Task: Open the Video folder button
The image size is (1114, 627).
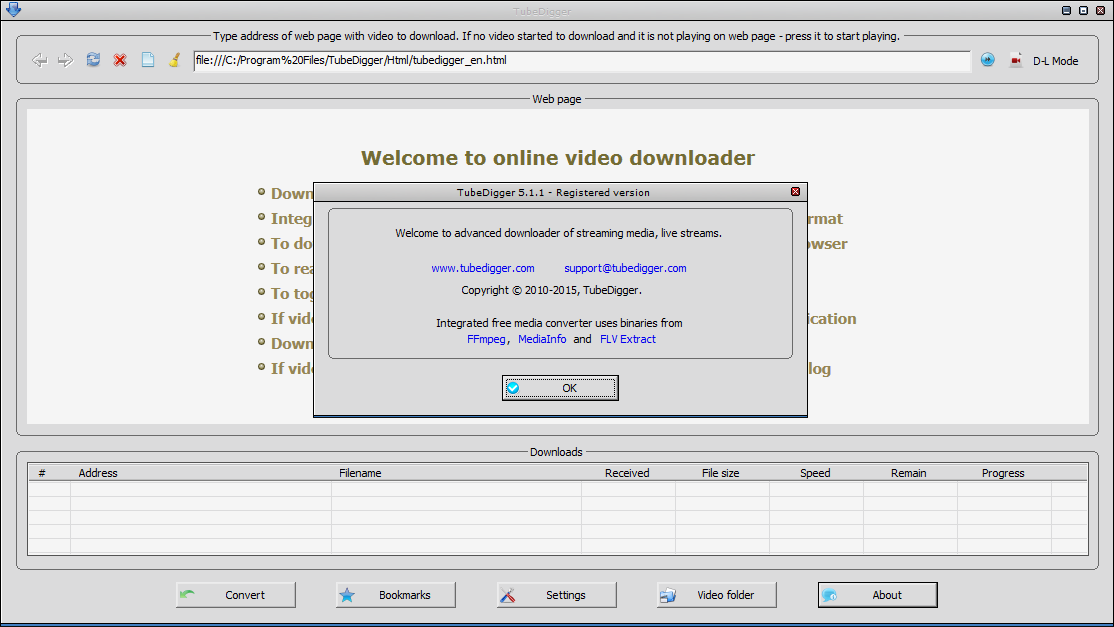Action: (x=717, y=595)
